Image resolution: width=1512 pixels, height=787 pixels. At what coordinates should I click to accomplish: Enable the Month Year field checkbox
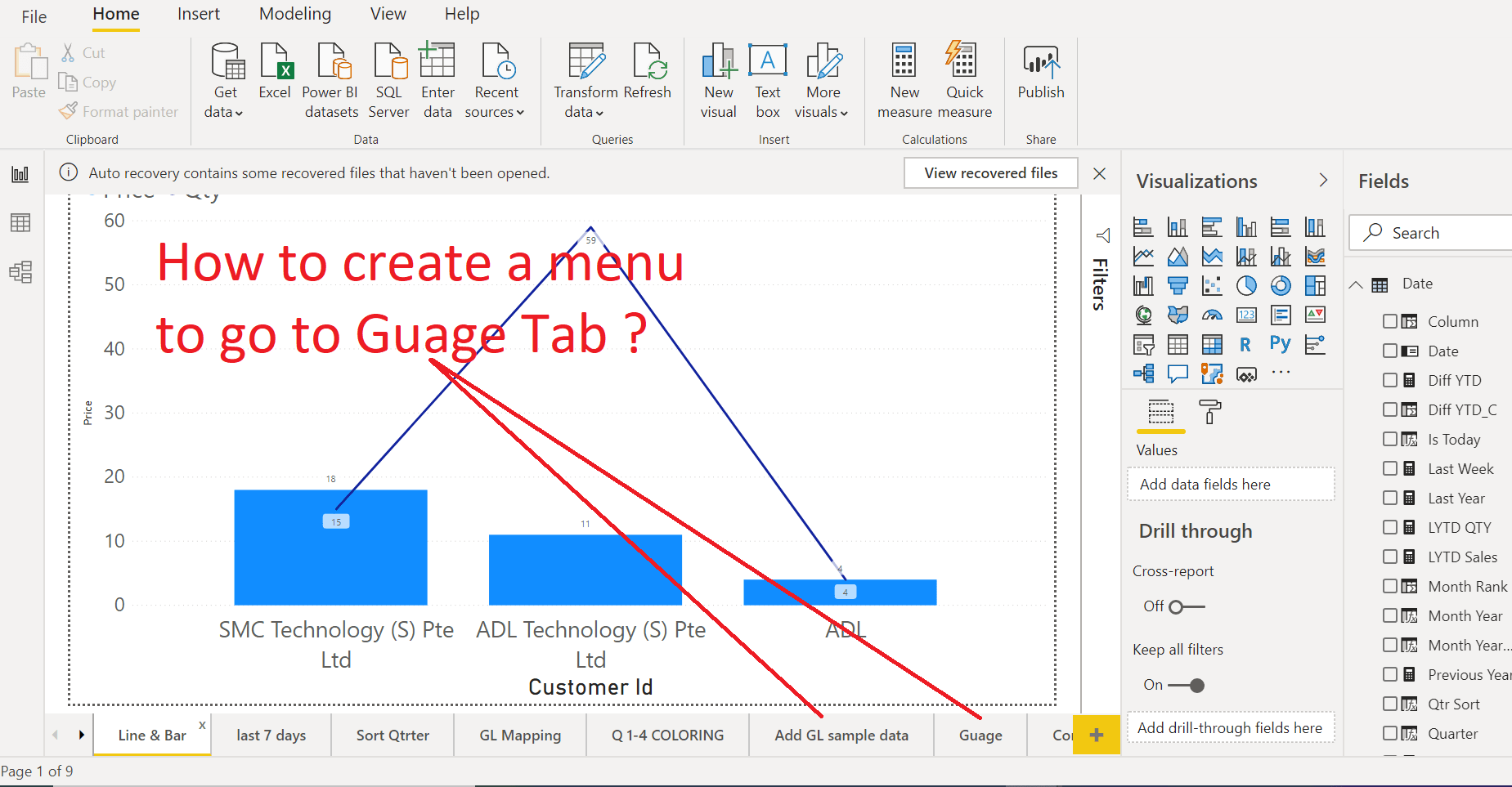[x=1391, y=615]
